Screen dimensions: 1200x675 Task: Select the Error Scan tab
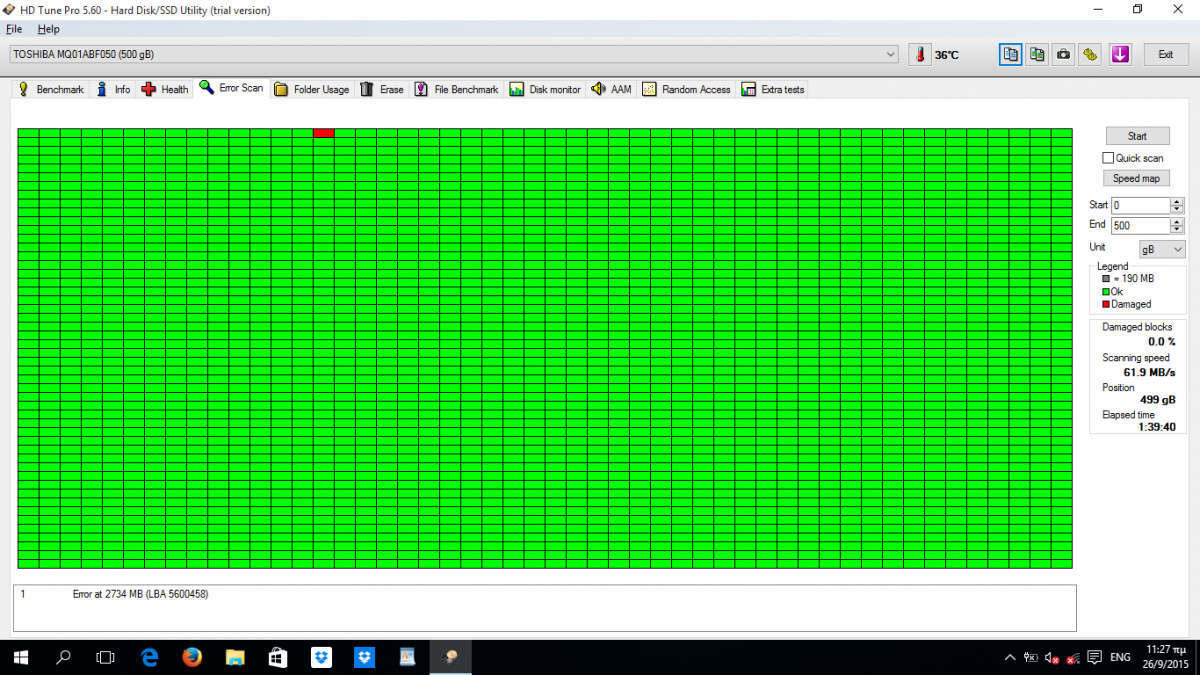(x=232, y=88)
